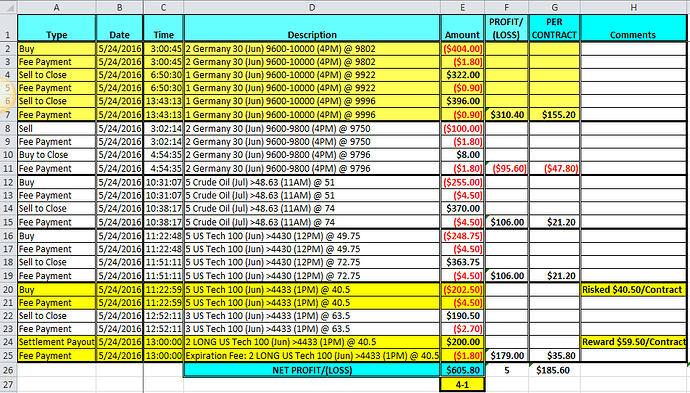Select the $185.60 per-contract total cell
This screenshot has height=393, width=690.
(x=554, y=370)
